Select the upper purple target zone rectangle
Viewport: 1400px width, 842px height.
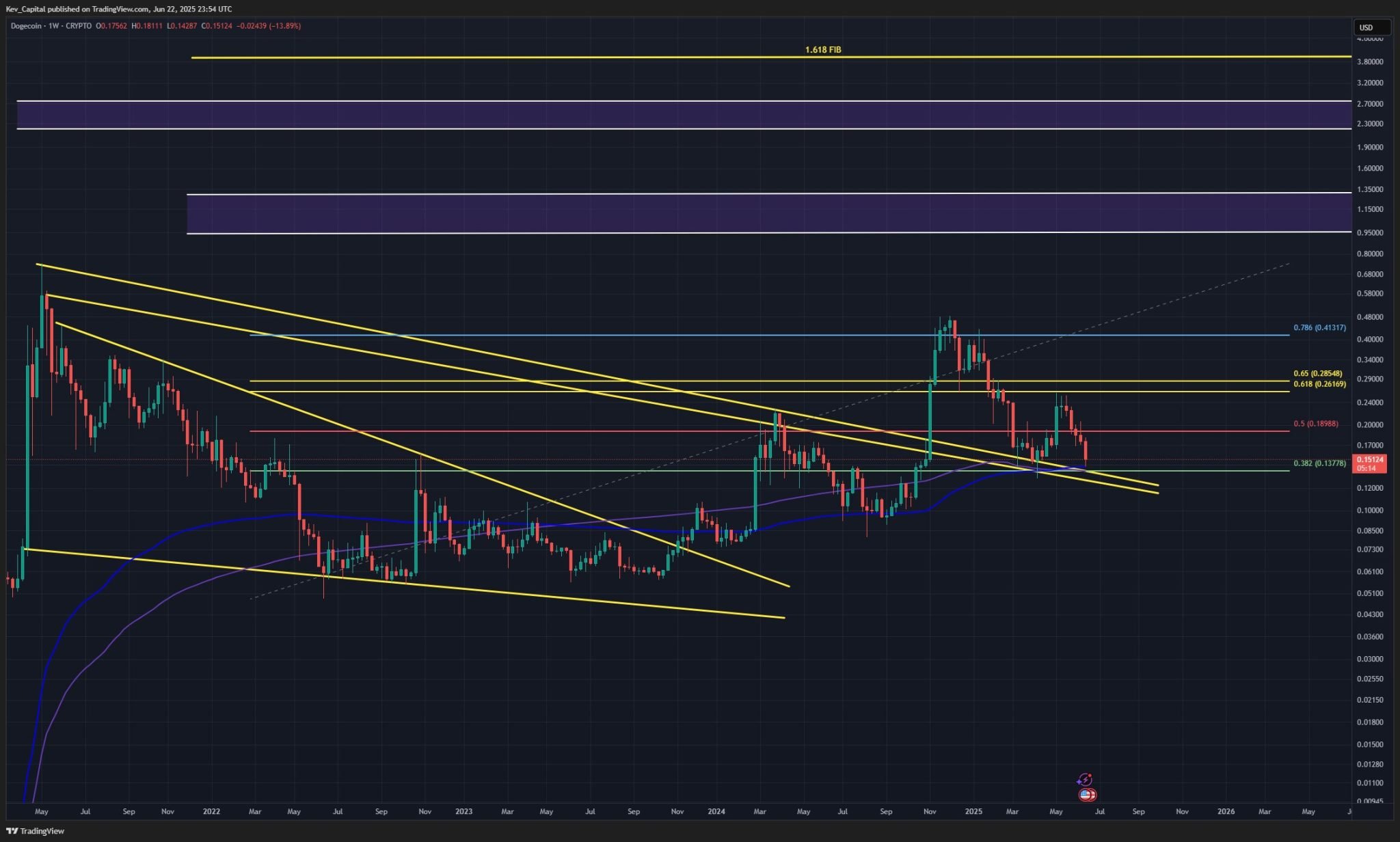pyautogui.click(x=684, y=115)
